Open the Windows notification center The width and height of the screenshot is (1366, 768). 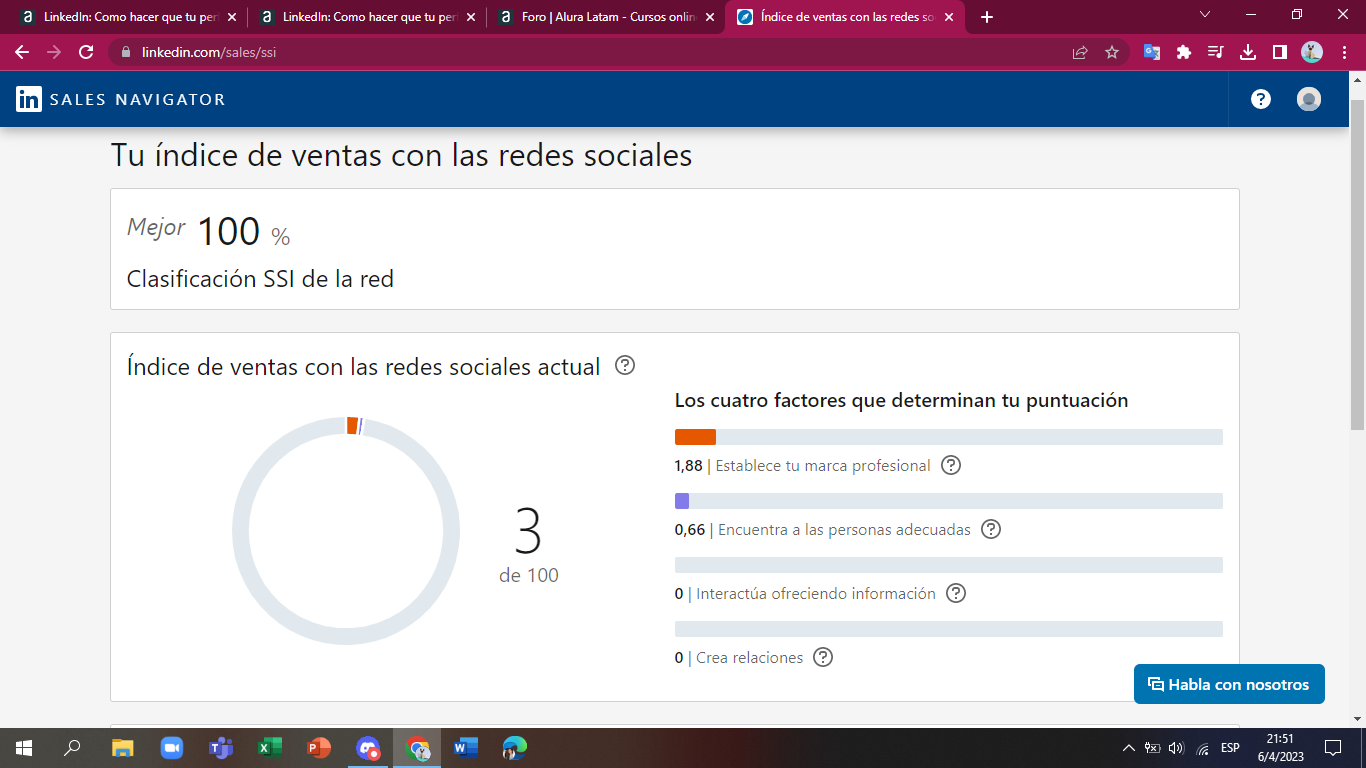[1332, 748]
